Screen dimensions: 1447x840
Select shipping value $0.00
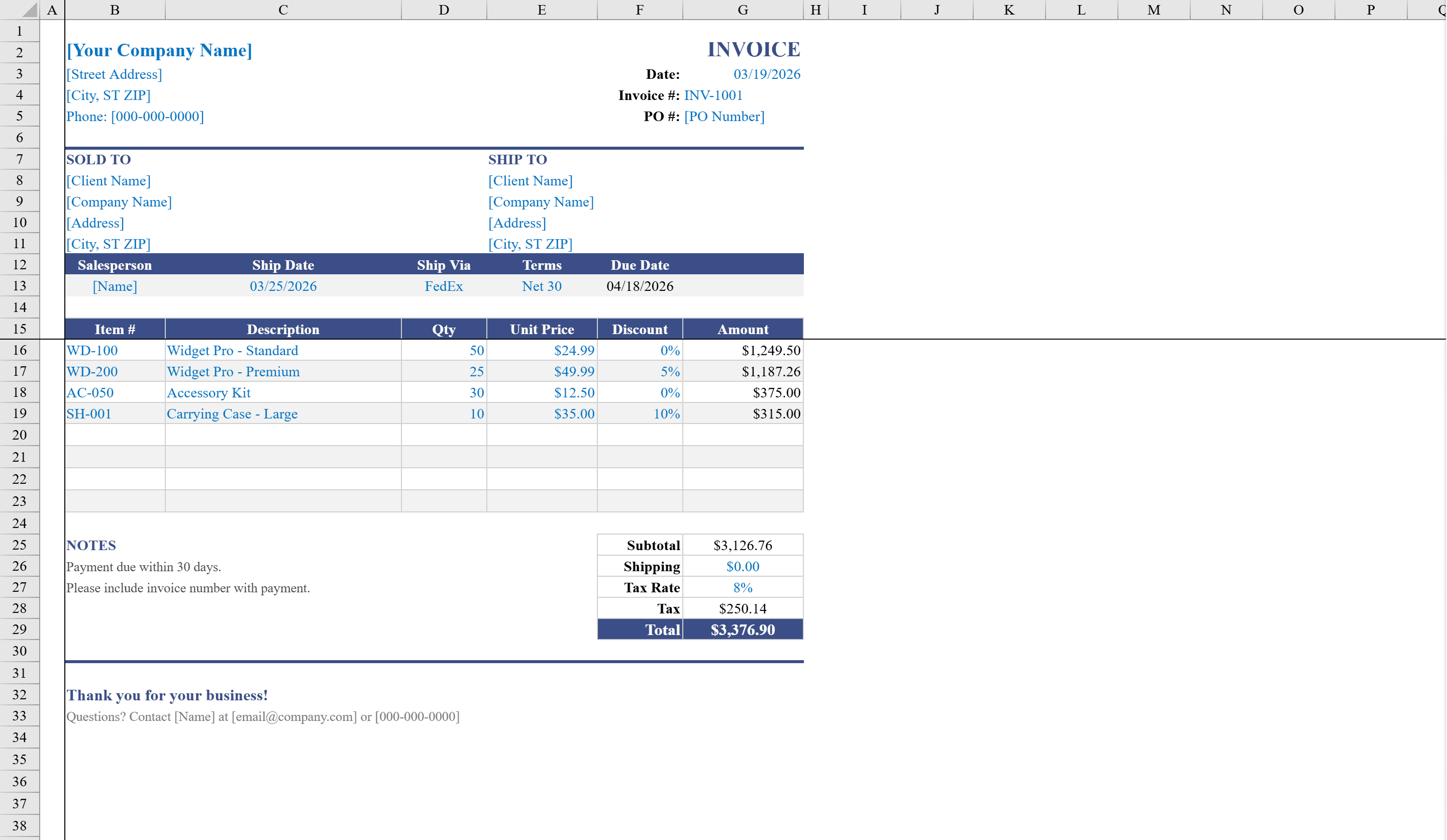coord(743,566)
